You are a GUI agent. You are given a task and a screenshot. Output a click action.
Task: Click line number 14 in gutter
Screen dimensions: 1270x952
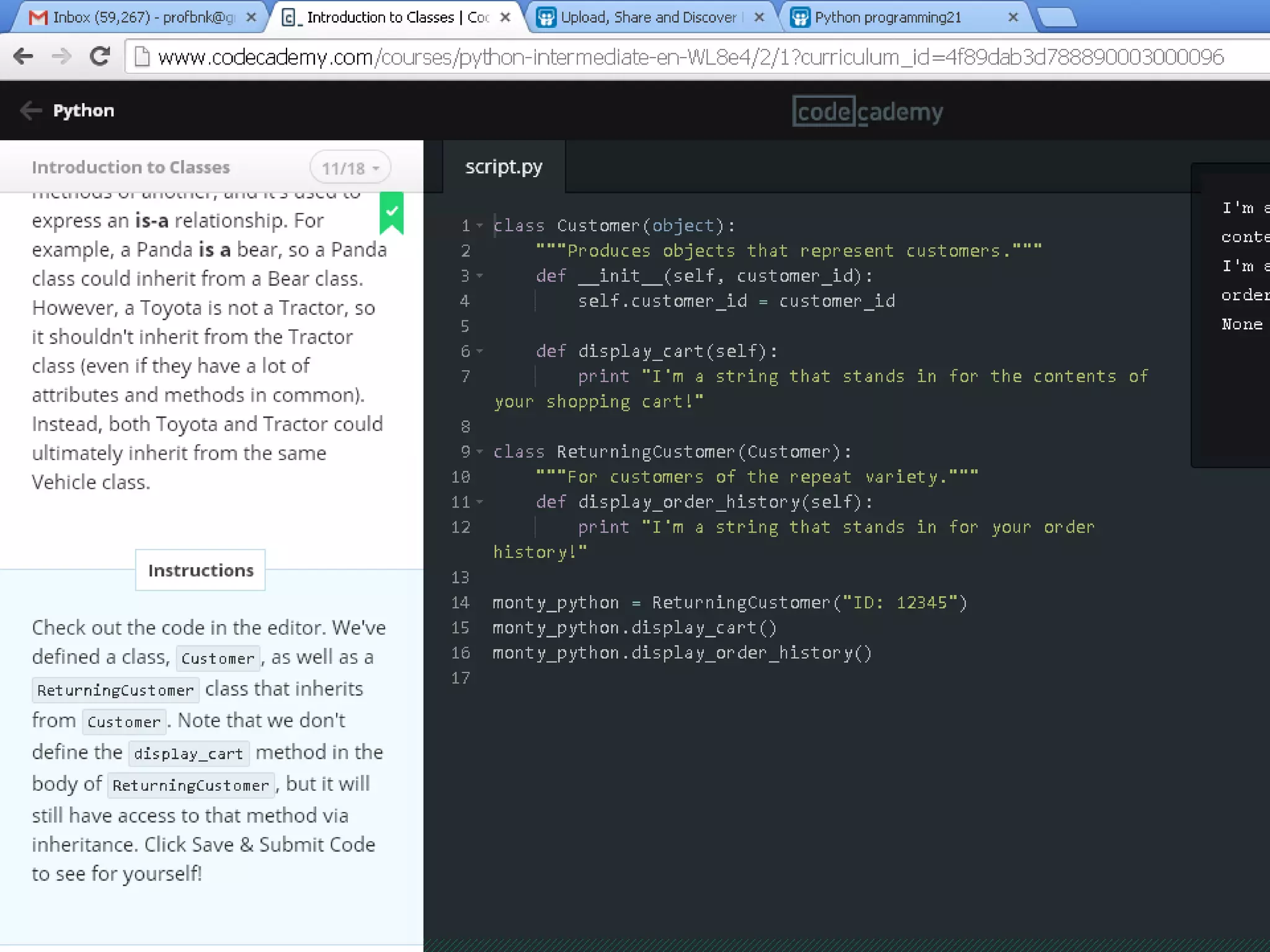[x=460, y=602]
